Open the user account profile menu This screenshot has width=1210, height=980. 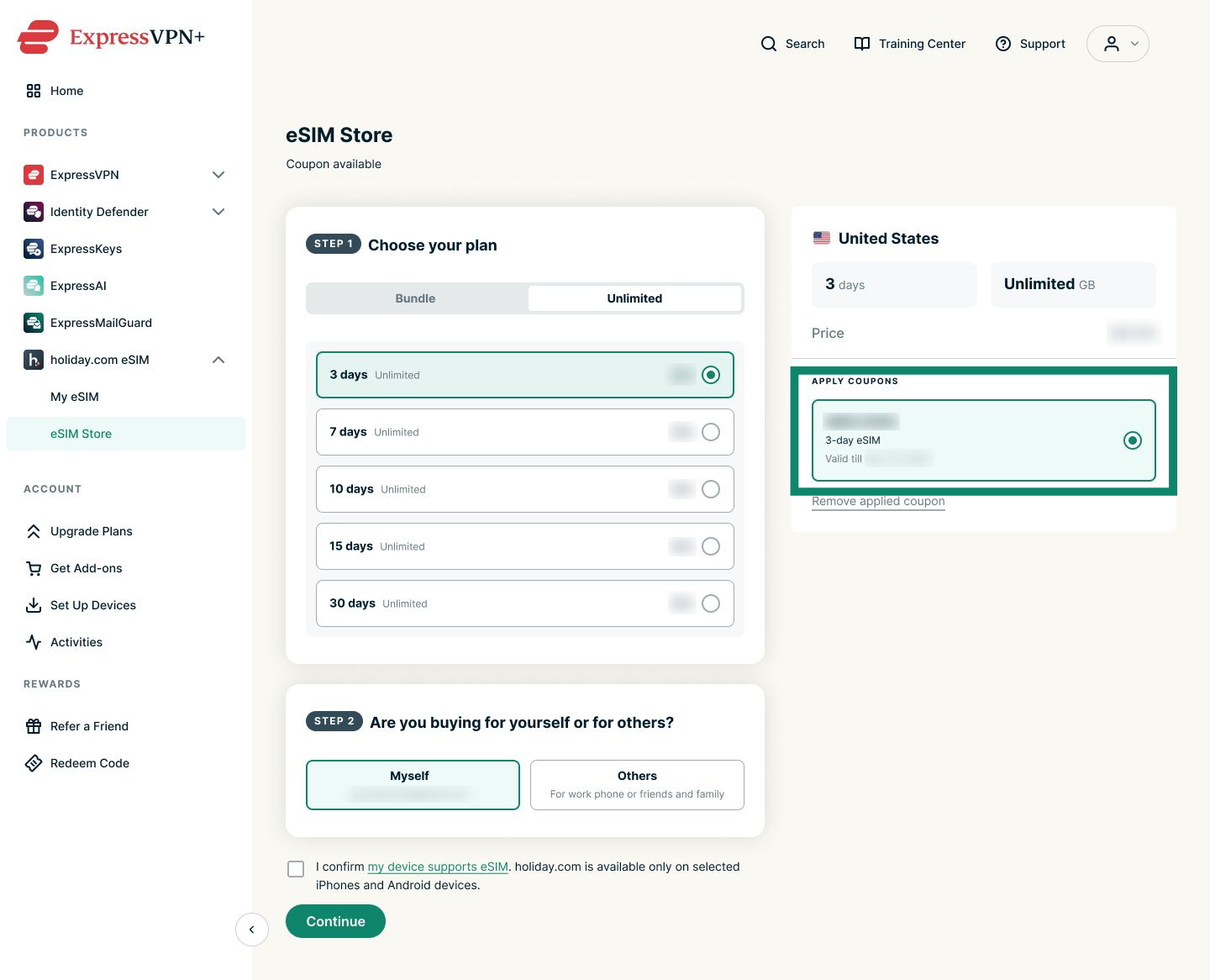point(1118,44)
